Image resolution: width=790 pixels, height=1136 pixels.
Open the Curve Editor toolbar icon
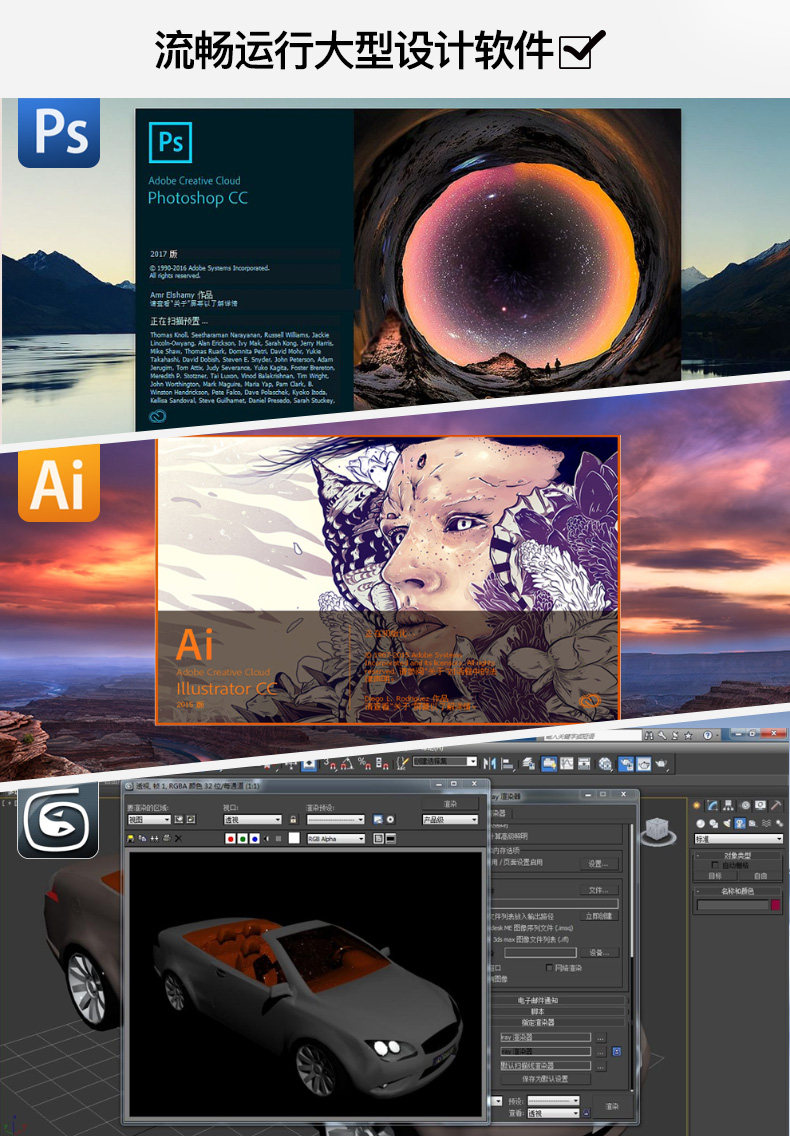pos(566,764)
